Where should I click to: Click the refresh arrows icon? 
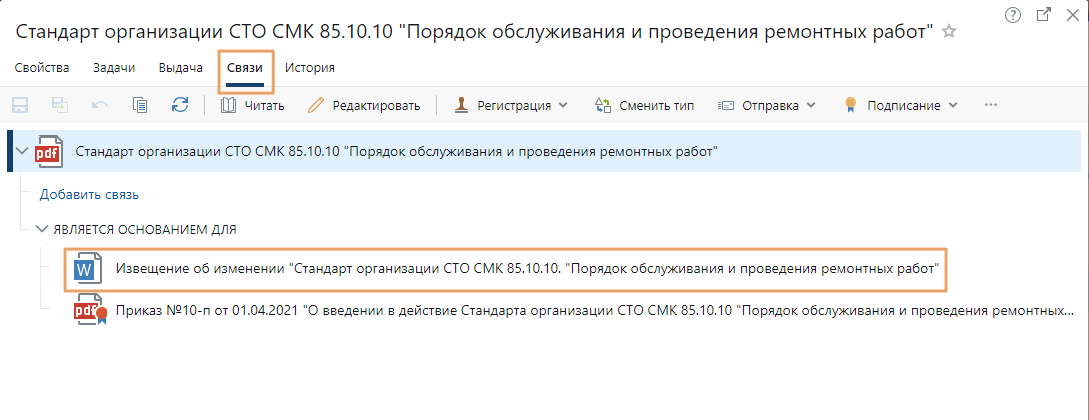180,105
